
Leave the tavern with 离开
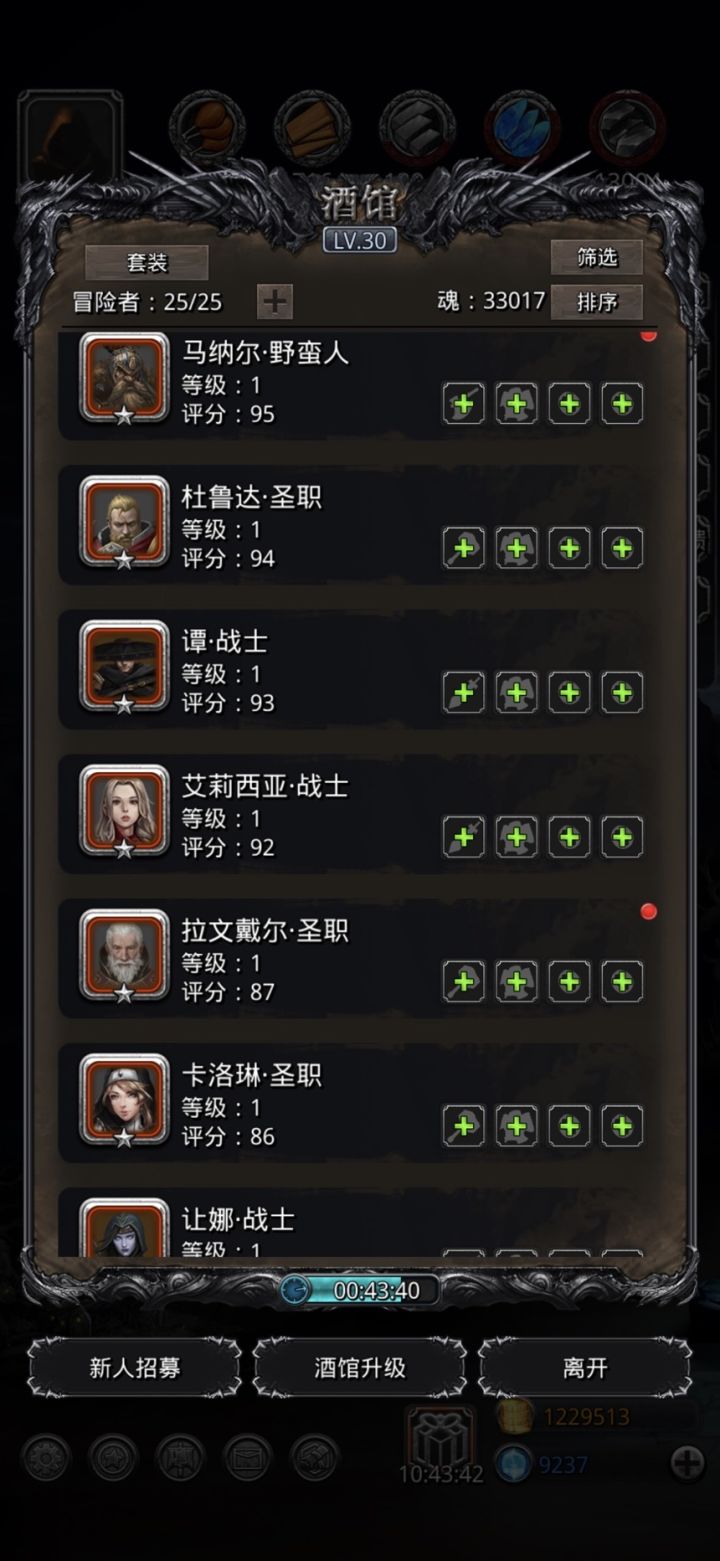[x=585, y=1368]
